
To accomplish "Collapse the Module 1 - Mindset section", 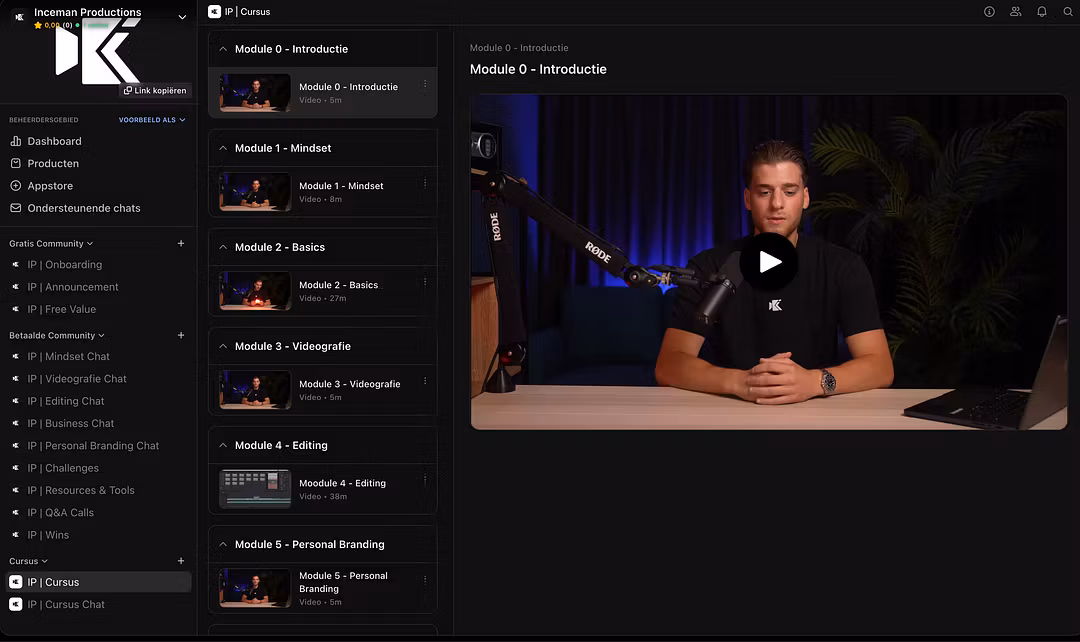I will [222, 148].
